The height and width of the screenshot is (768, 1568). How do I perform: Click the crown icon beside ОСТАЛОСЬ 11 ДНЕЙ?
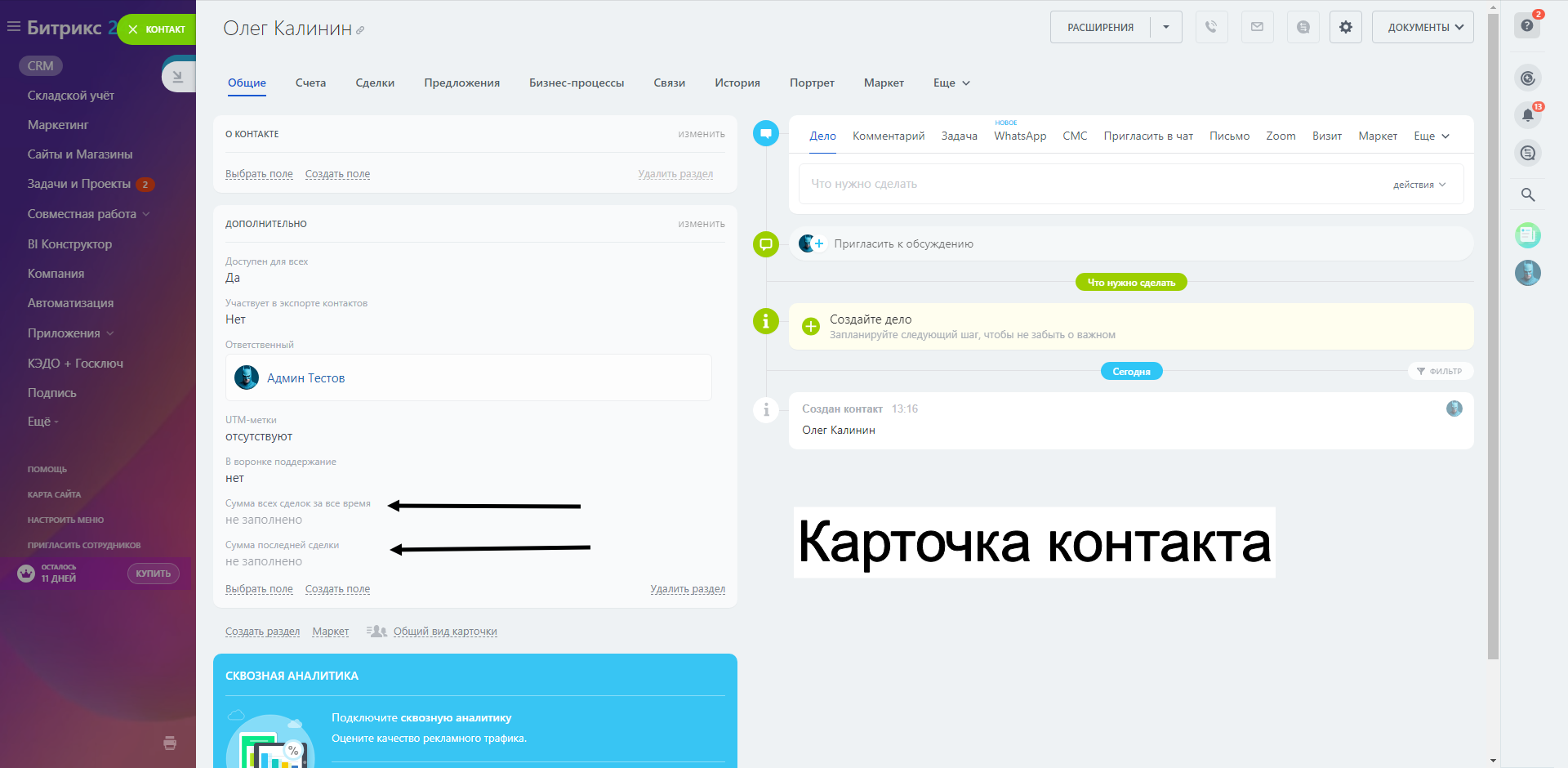pyautogui.click(x=26, y=574)
